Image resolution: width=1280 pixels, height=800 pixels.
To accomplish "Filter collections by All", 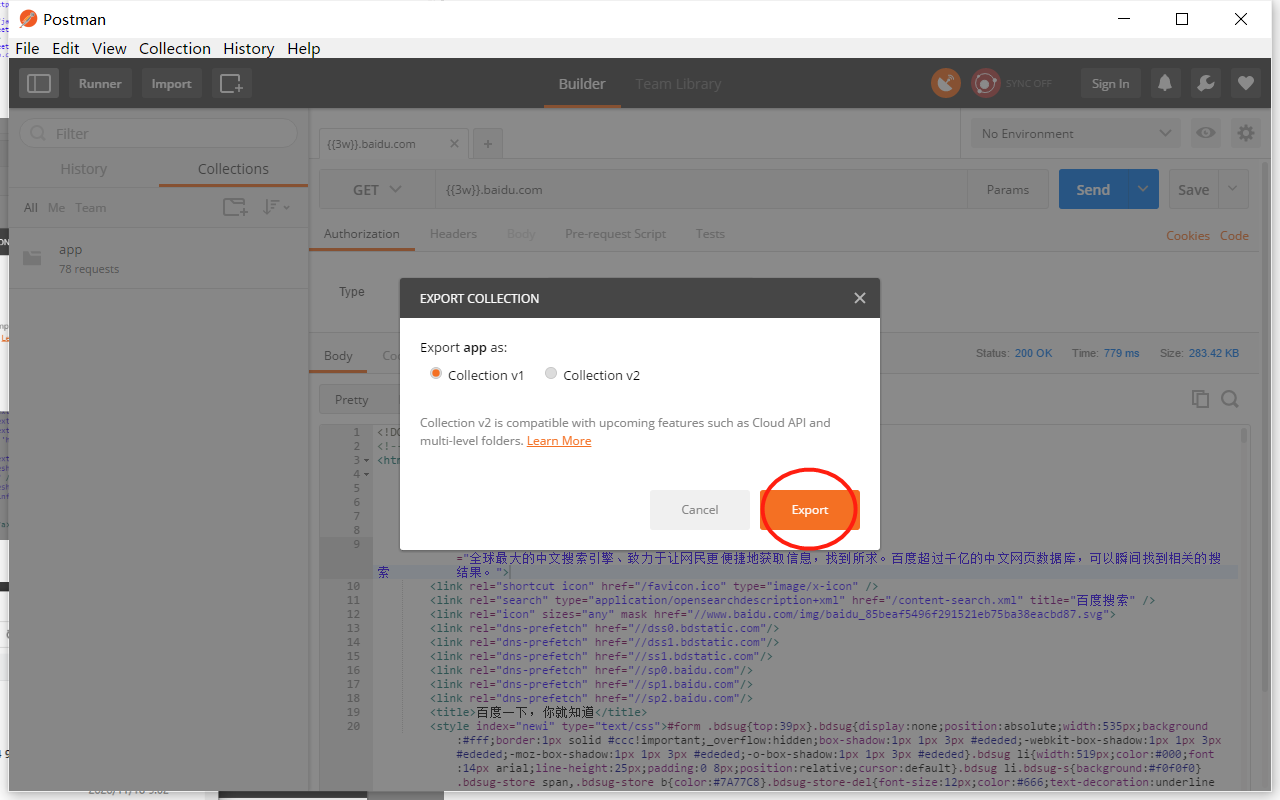I will coord(31,208).
